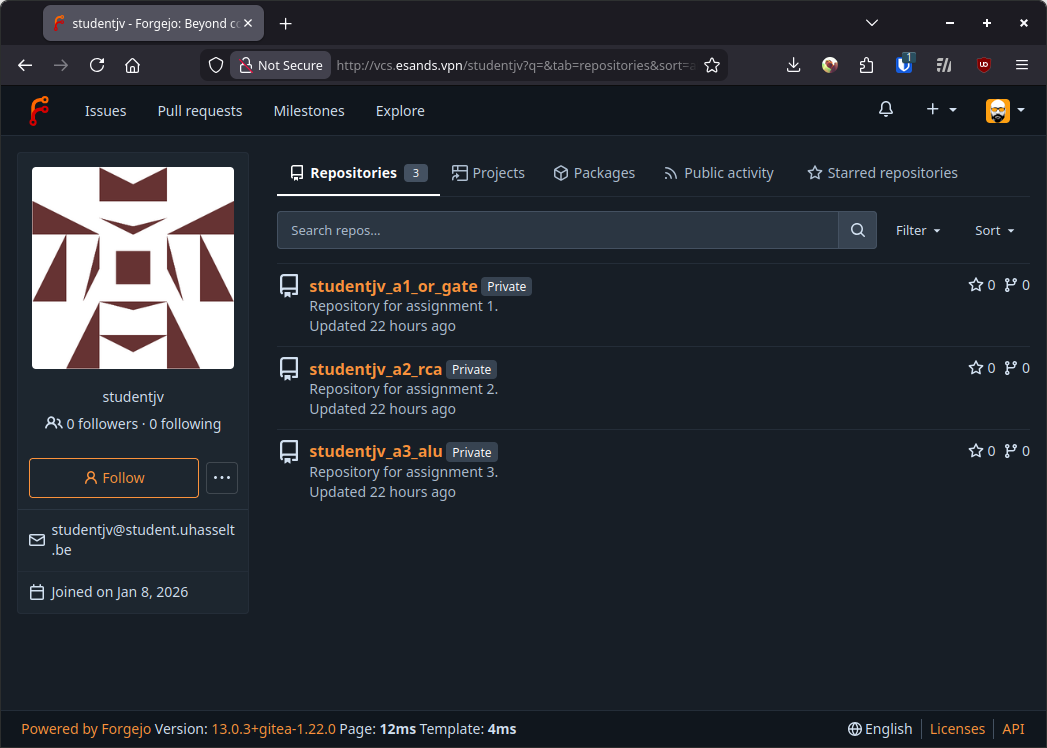The width and height of the screenshot is (1047, 748).
Task: Open Pull requests in navigation bar
Action: (200, 111)
